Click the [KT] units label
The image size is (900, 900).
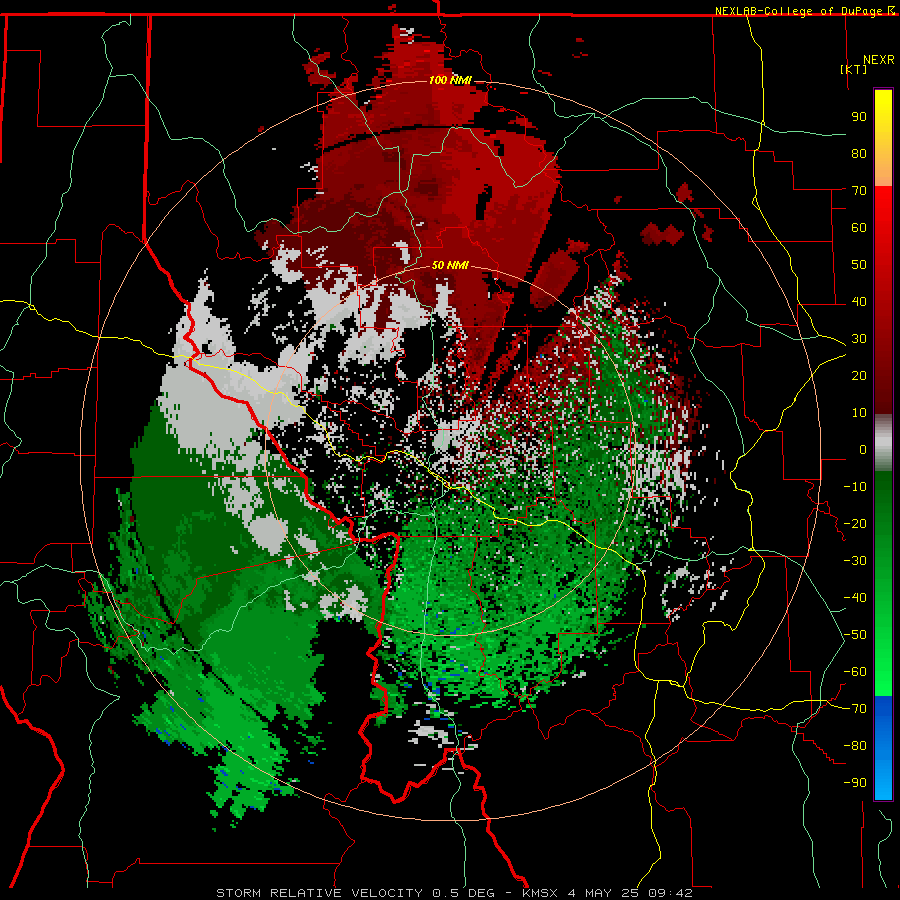(854, 69)
